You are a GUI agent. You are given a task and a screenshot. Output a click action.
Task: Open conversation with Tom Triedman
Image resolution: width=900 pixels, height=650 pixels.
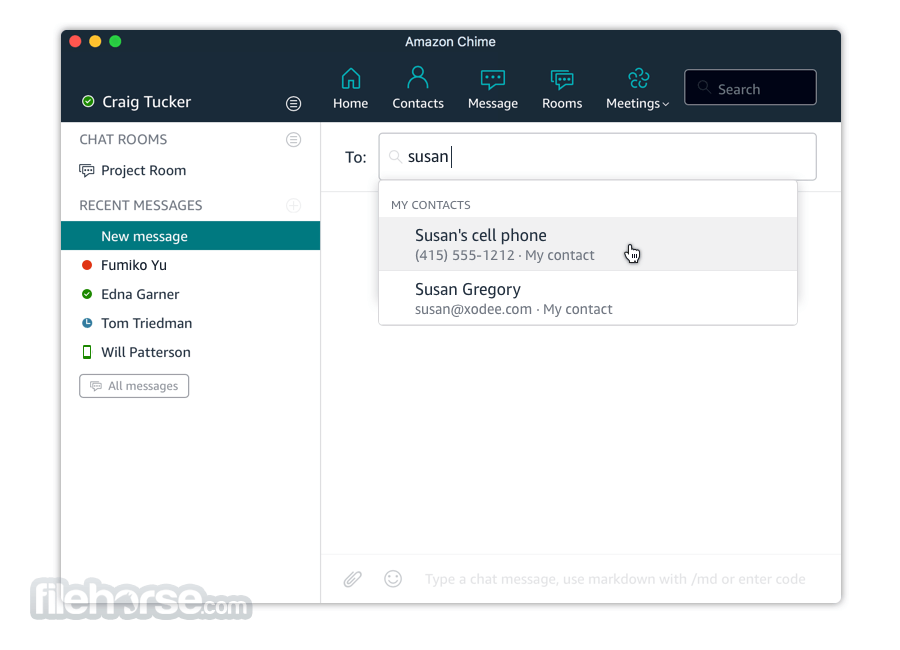191,323
